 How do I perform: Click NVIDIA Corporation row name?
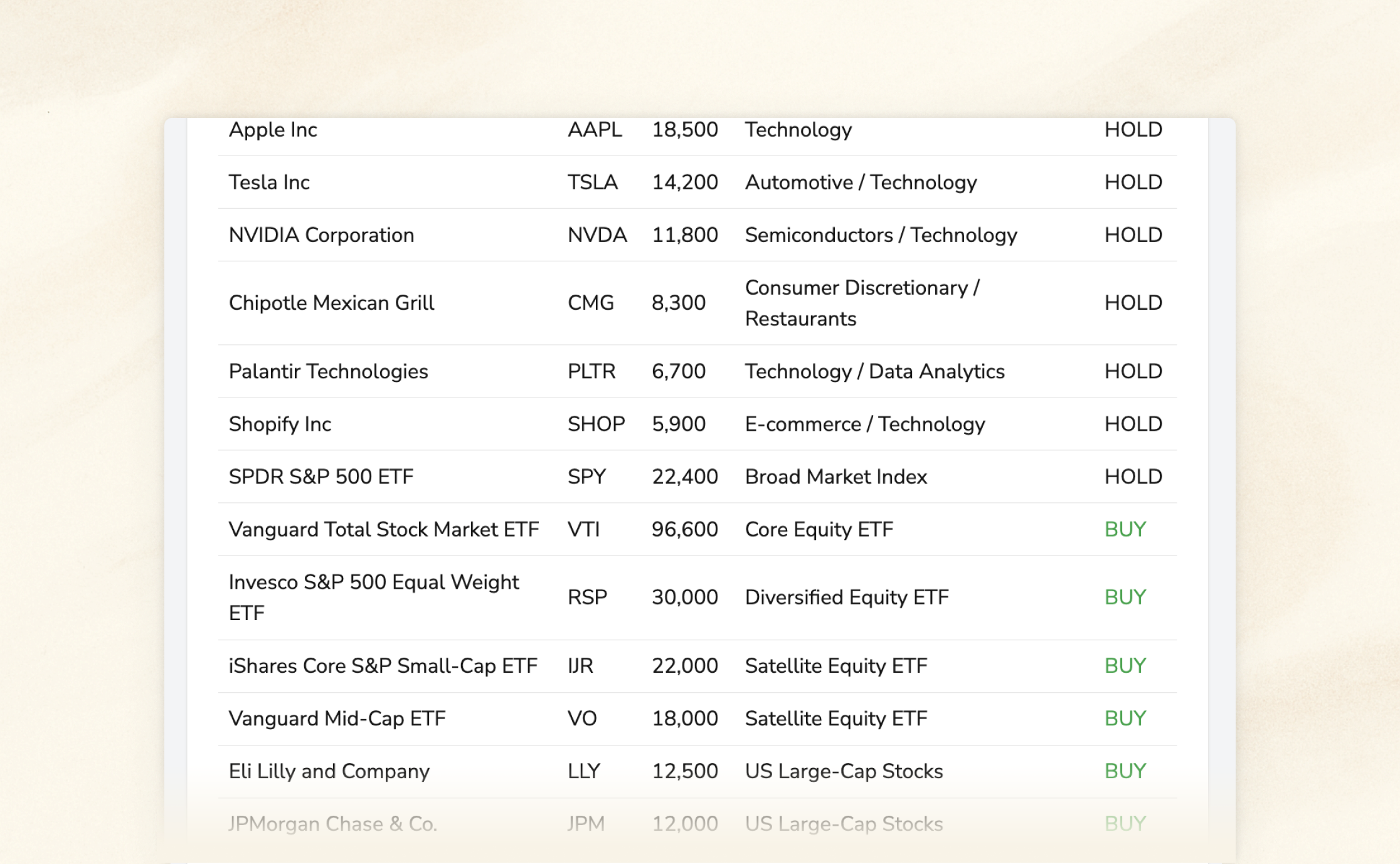click(x=321, y=235)
